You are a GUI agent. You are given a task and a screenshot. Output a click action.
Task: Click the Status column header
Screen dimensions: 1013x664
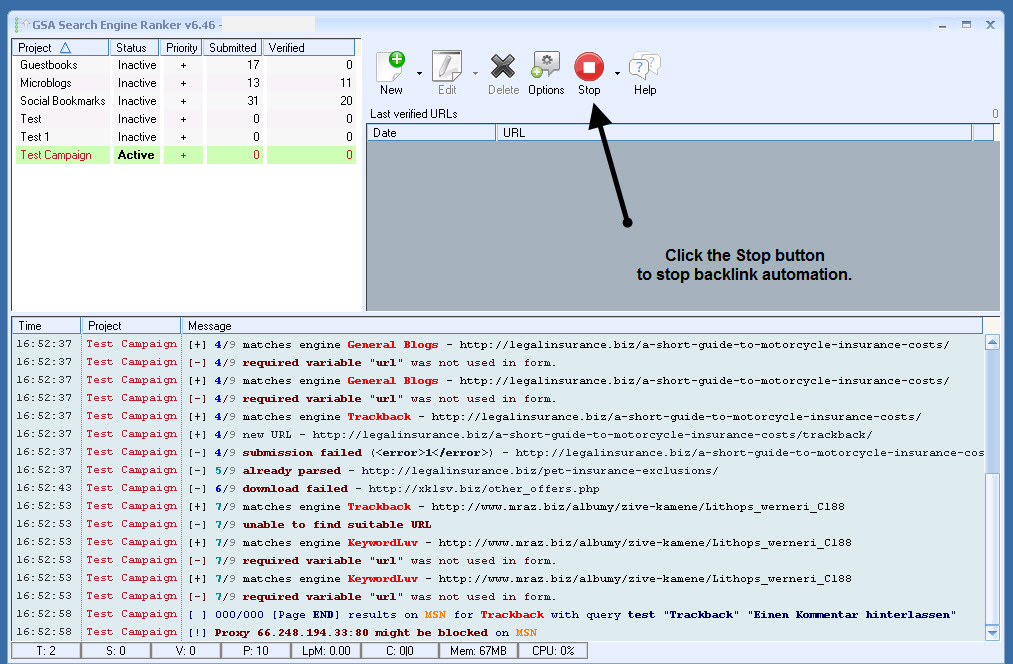coord(131,47)
